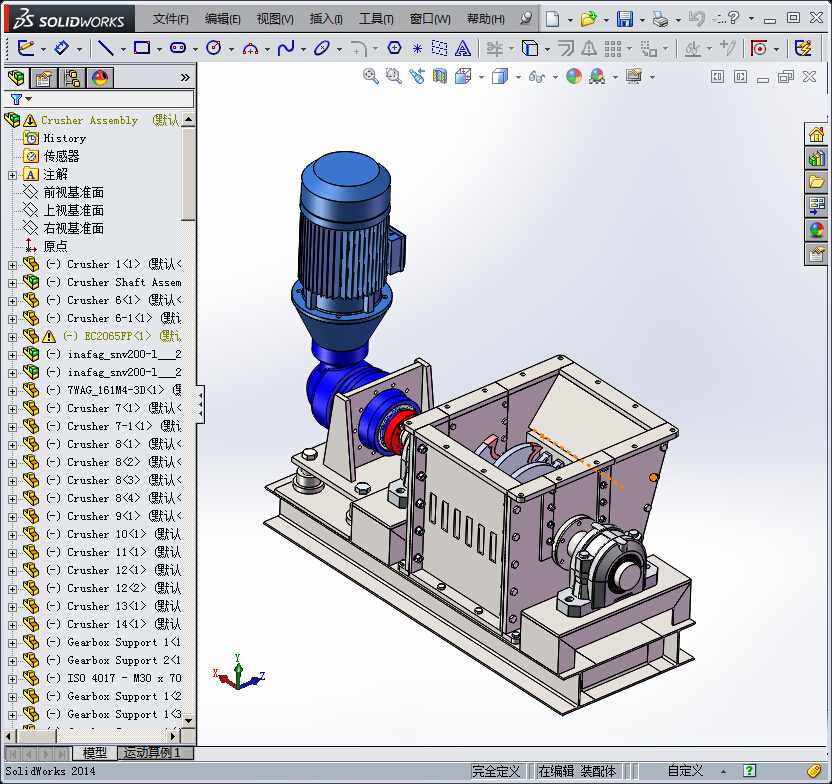Open the Design Library task pane icon
832x784 pixels.
coord(817,158)
